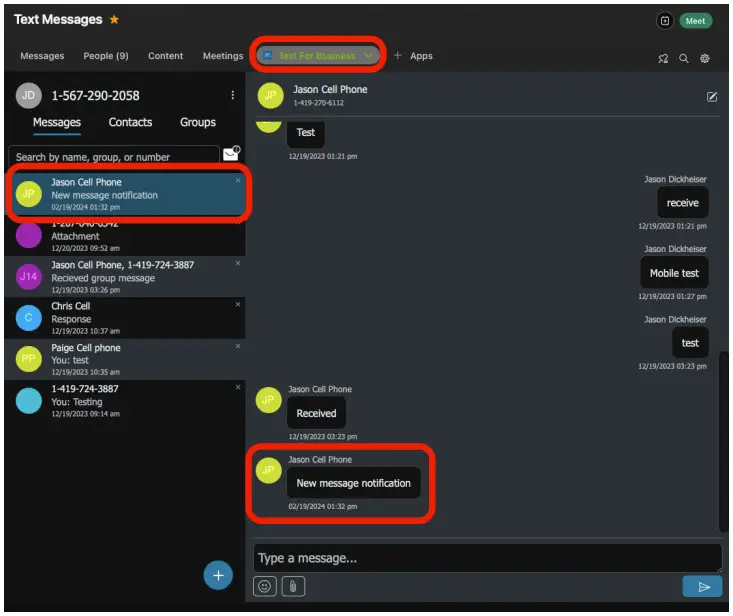Start a new message with the blue plus button
The image size is (733, 616).
point(218,575)
